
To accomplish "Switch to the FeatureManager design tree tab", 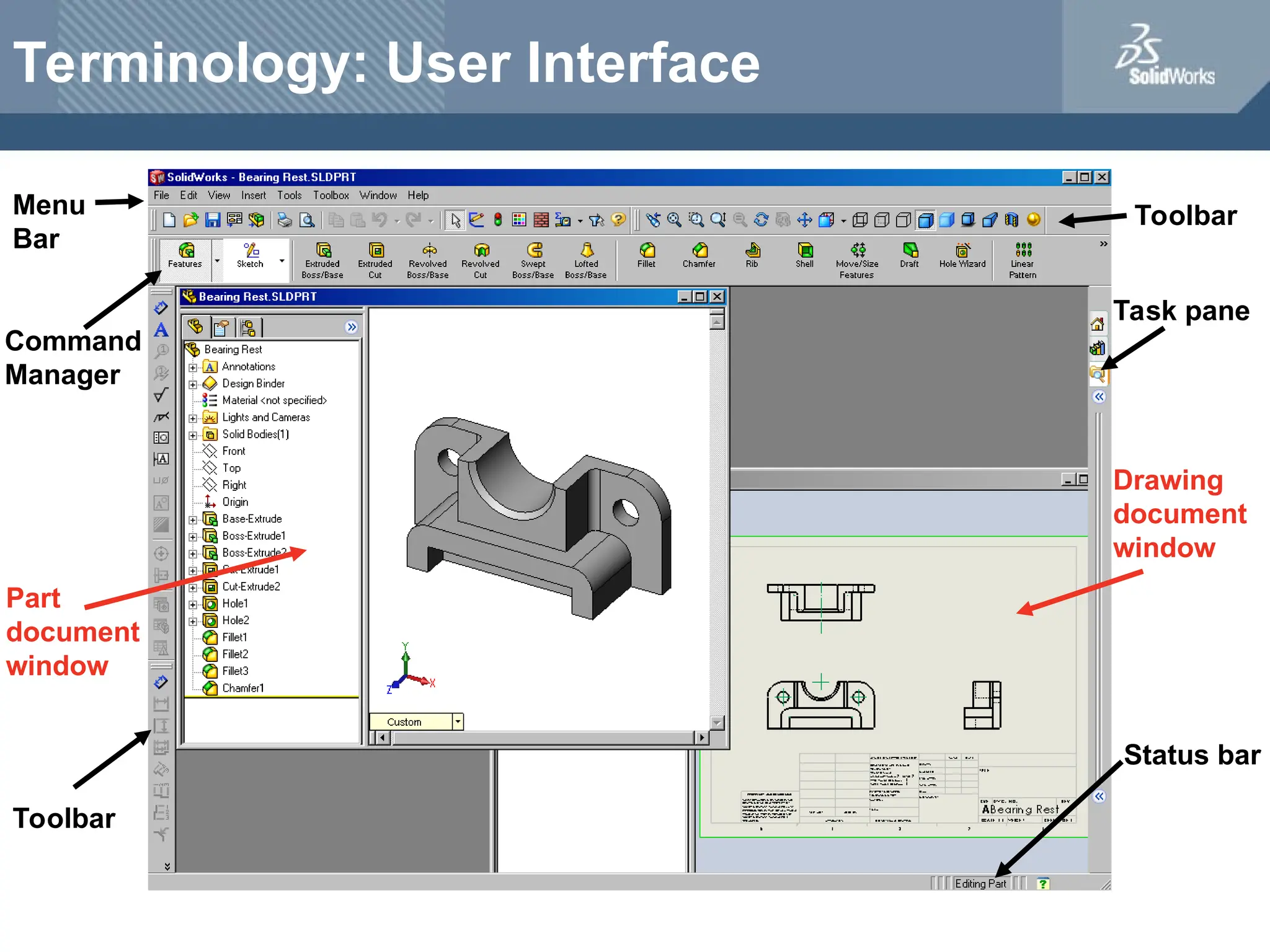I will (195, 327).
